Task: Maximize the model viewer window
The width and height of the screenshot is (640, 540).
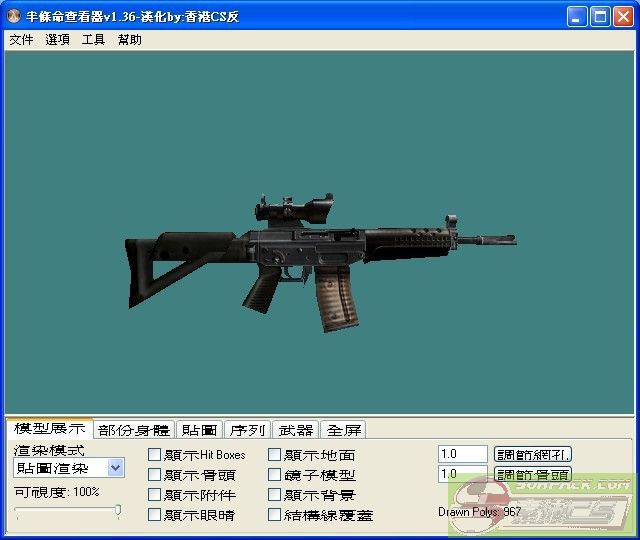Action: 600,17
